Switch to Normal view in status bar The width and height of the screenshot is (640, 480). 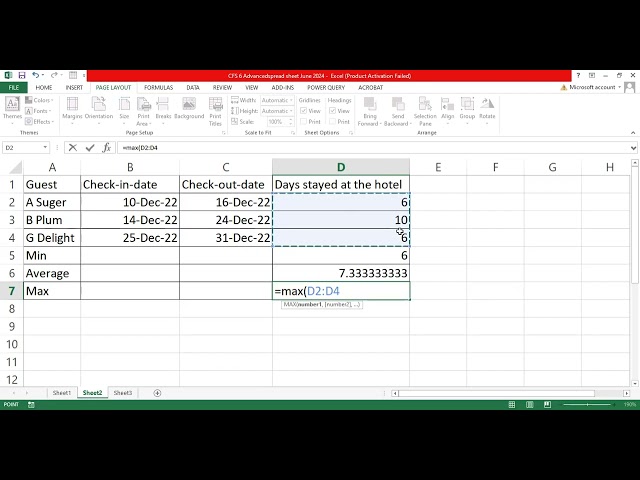[511, 404]
